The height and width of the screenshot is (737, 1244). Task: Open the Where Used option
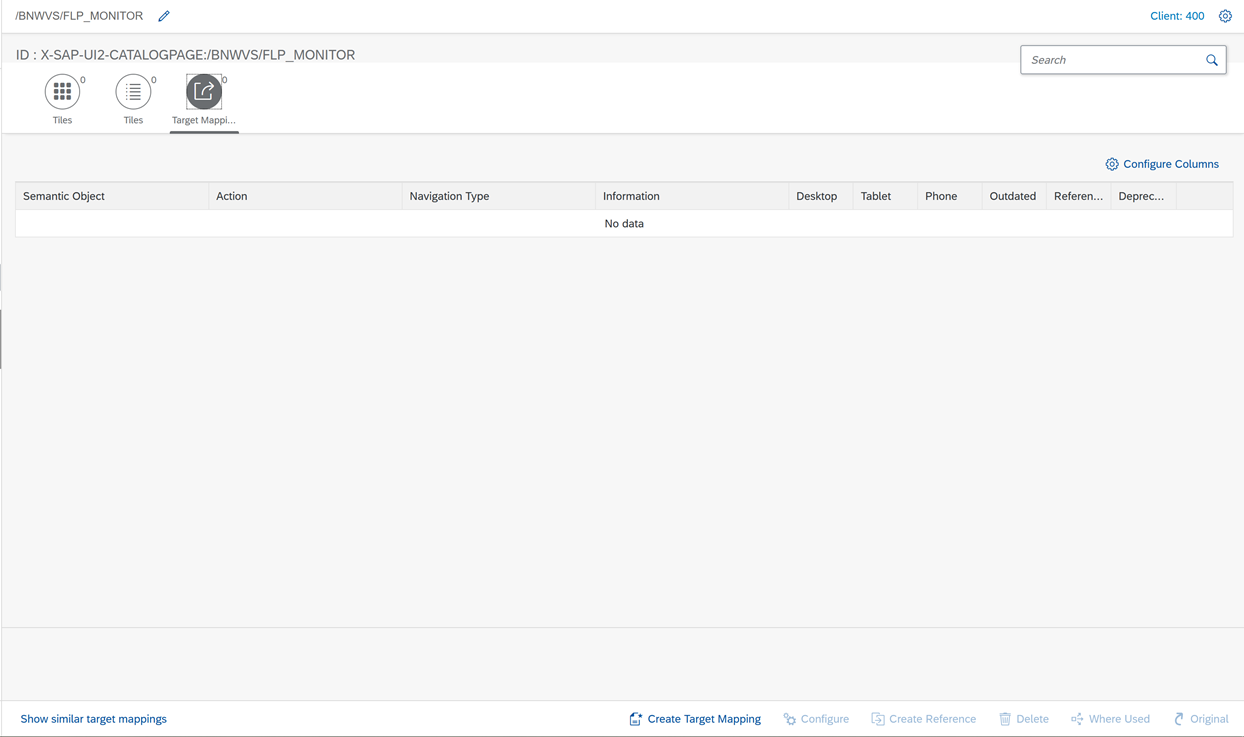point(1110,719)
